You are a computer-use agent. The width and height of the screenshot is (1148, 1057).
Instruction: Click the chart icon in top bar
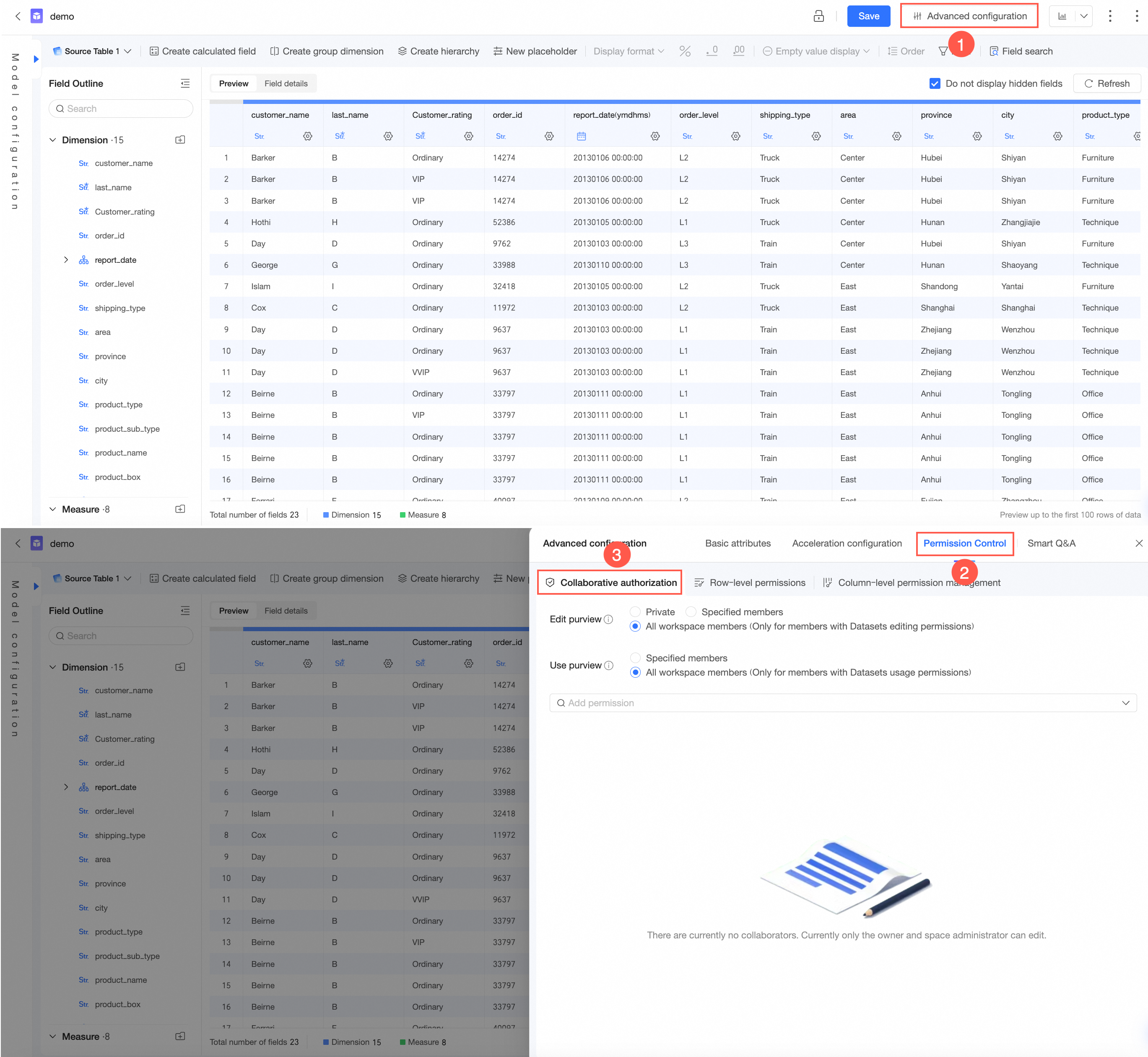point(1062,16)
